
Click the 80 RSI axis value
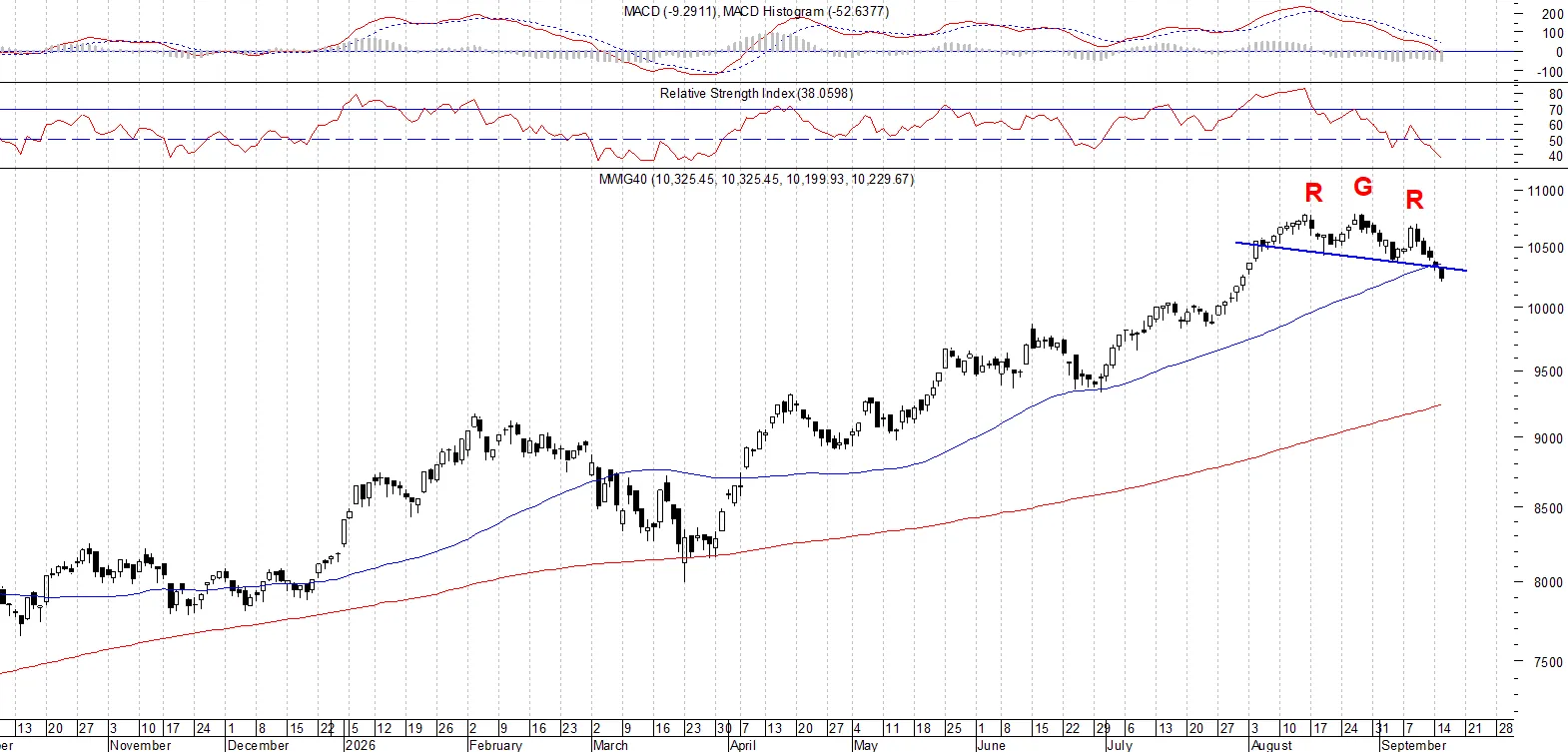1556,95
